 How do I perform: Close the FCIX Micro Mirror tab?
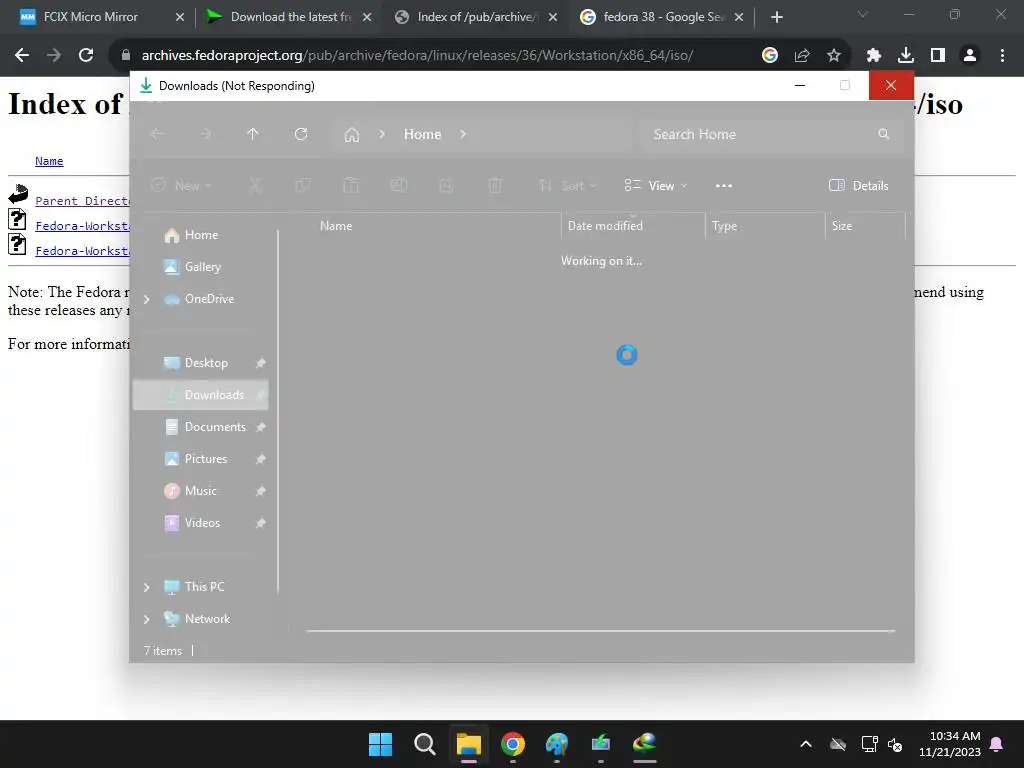click(180, 17)
